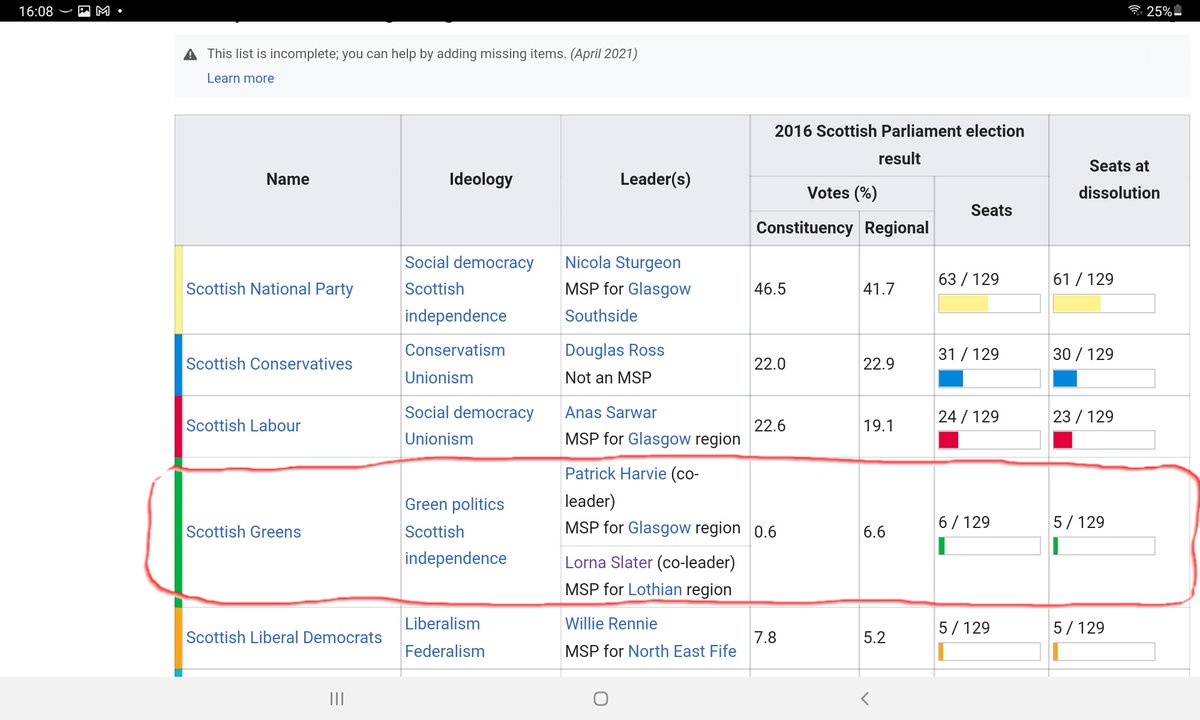The height and width of the screenshot is (720, 1200).
Task: Open the Federalism ideology link
Action: (445, 651)
